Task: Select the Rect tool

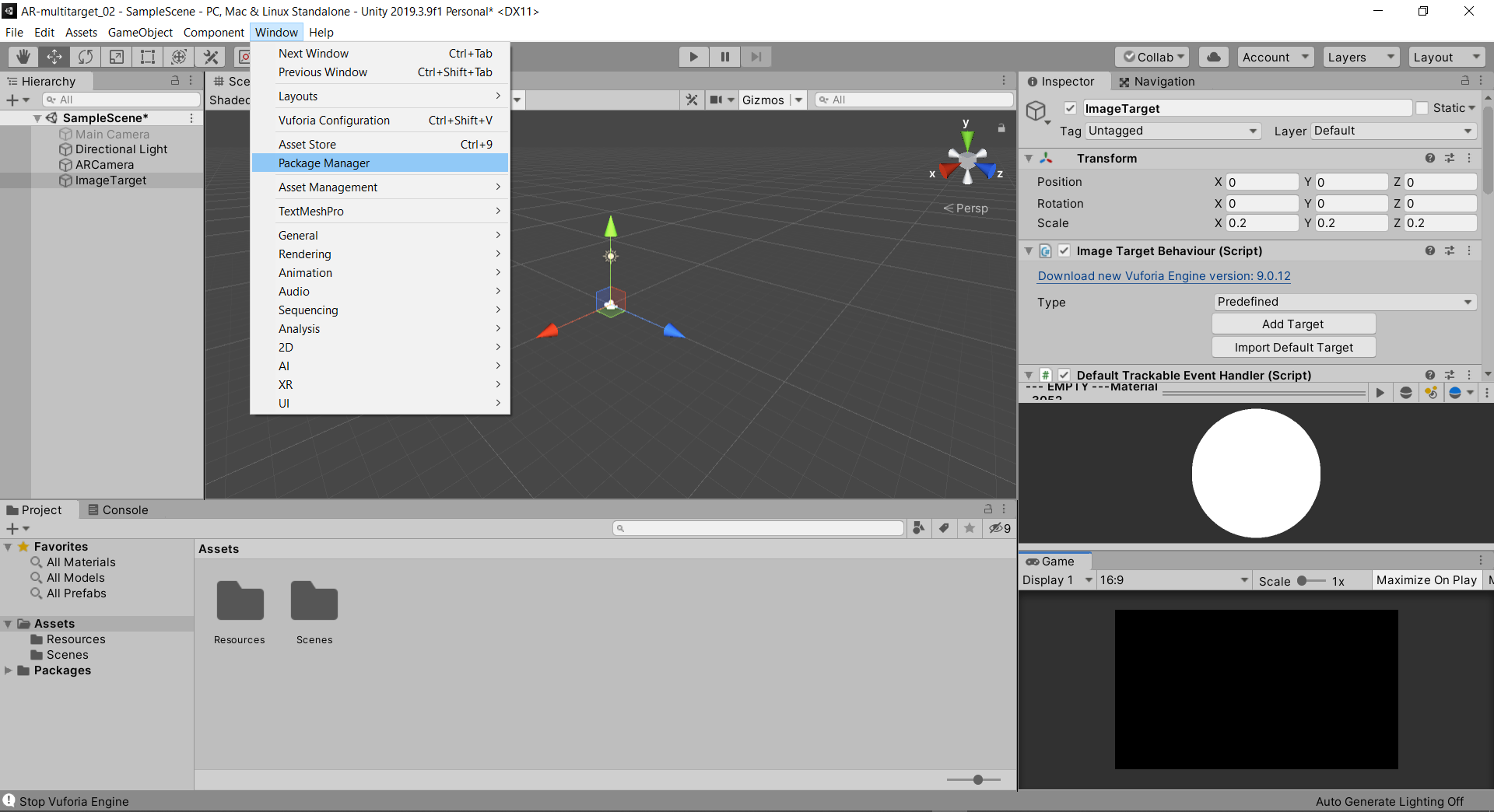Action: coord(148,57)
